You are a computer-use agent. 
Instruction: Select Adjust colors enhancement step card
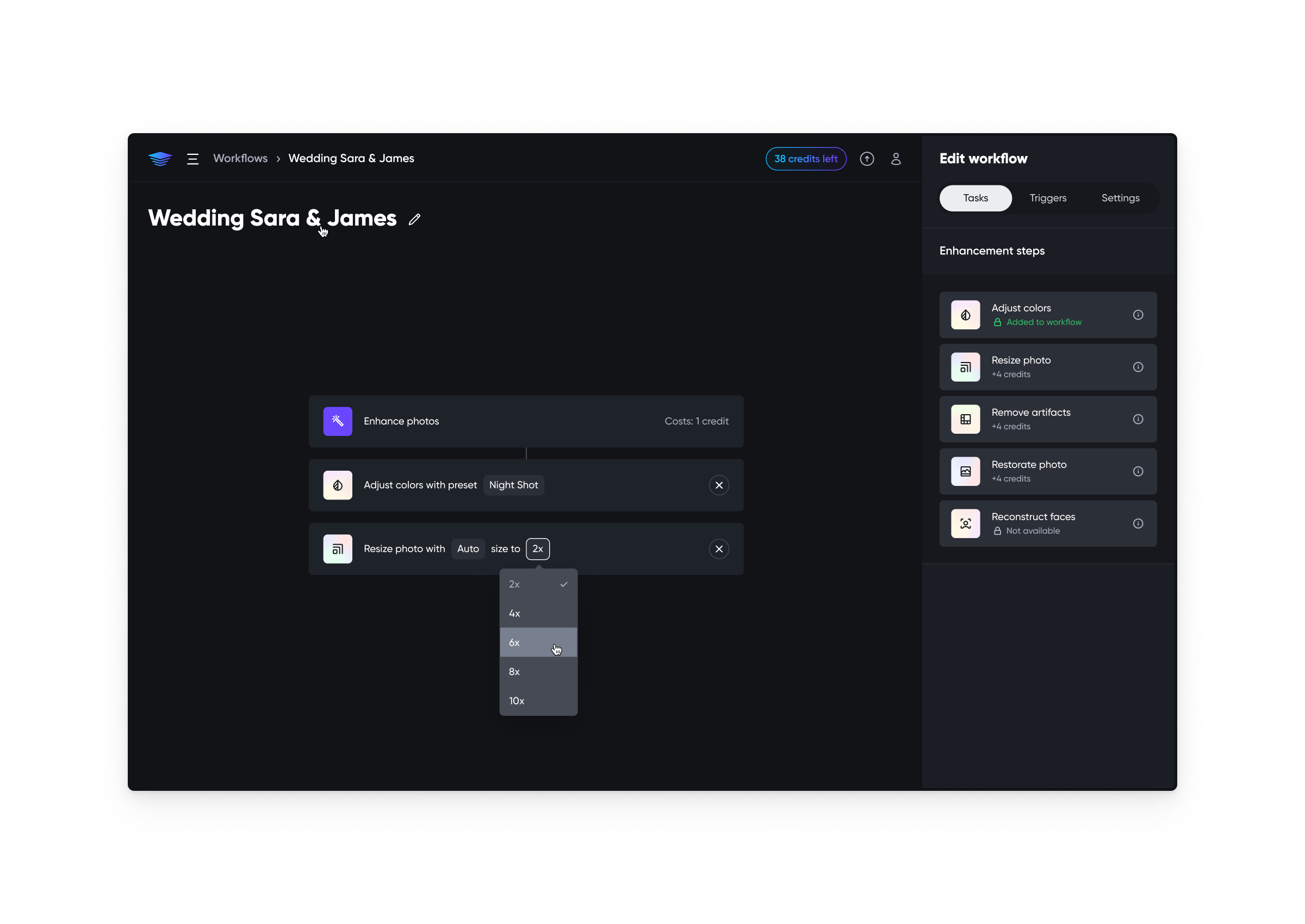point(1047,315)
